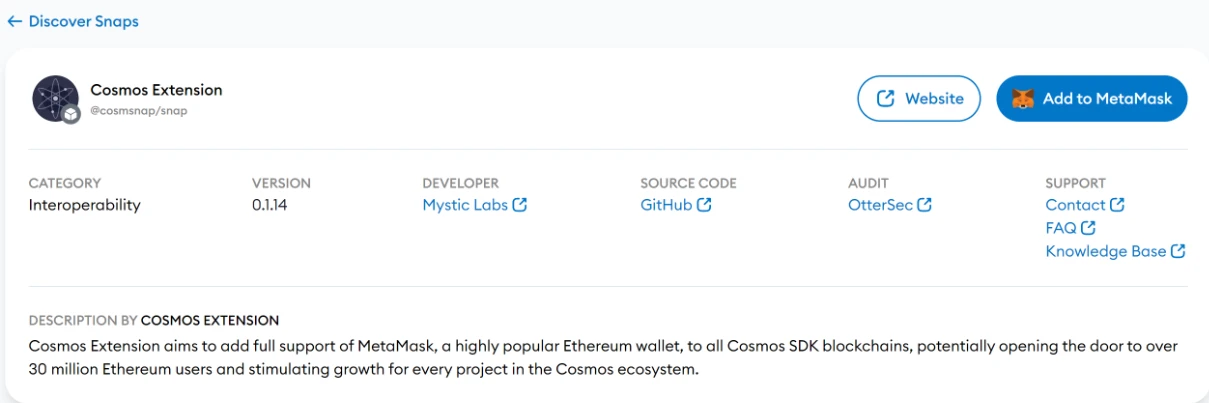
Task: Open the Mystic Labs developer link
Action: pyautogui.click(x=465, y=205)
